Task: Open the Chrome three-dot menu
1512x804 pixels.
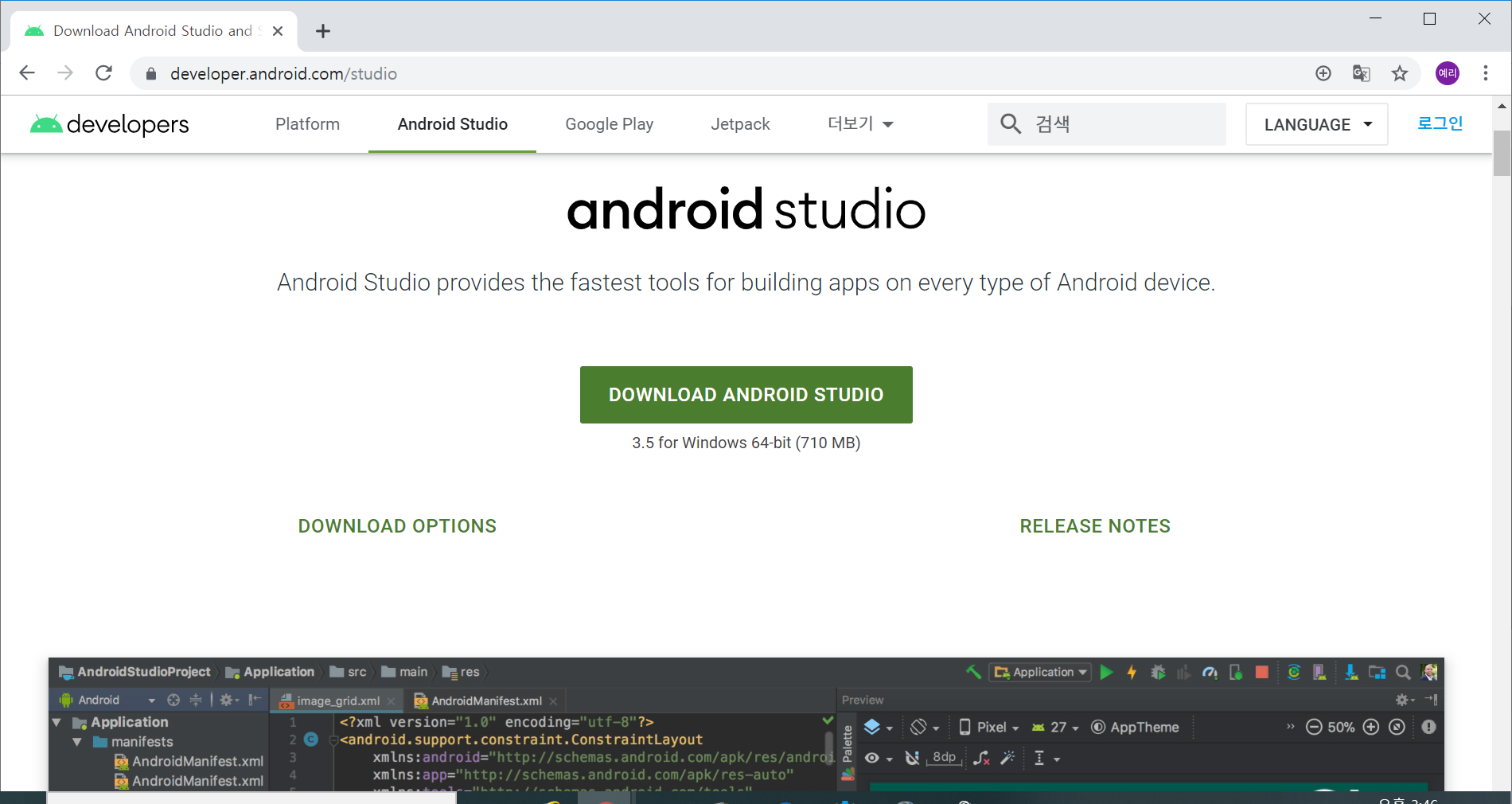Action: pos(1486,73)
